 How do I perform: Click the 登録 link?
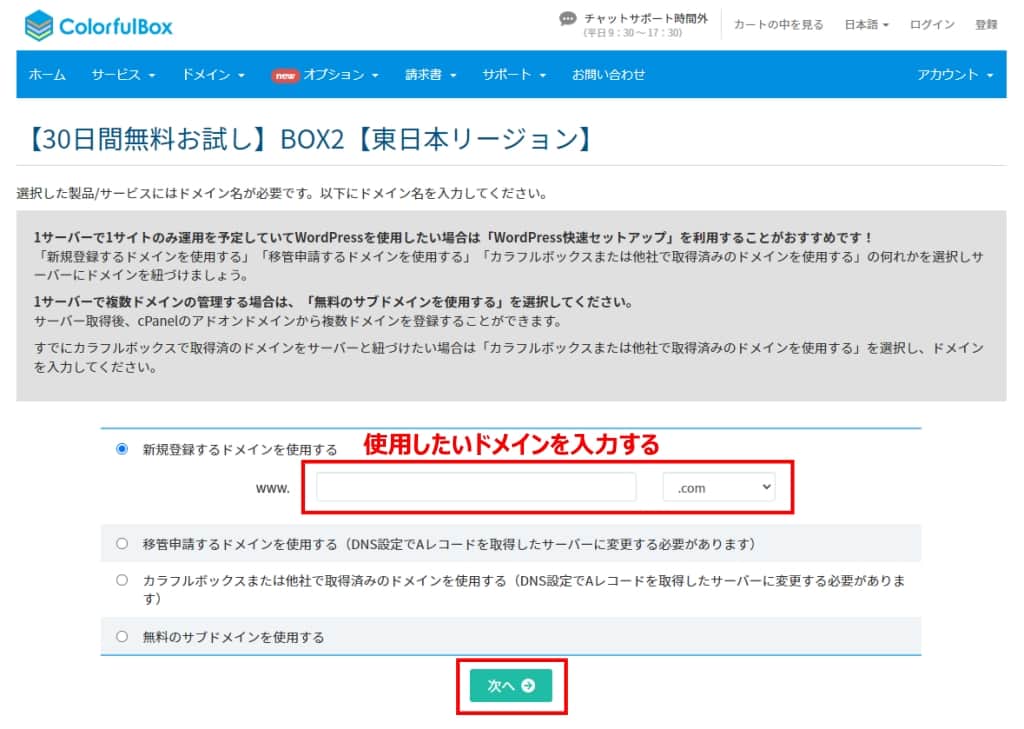(x=986, y=25)
